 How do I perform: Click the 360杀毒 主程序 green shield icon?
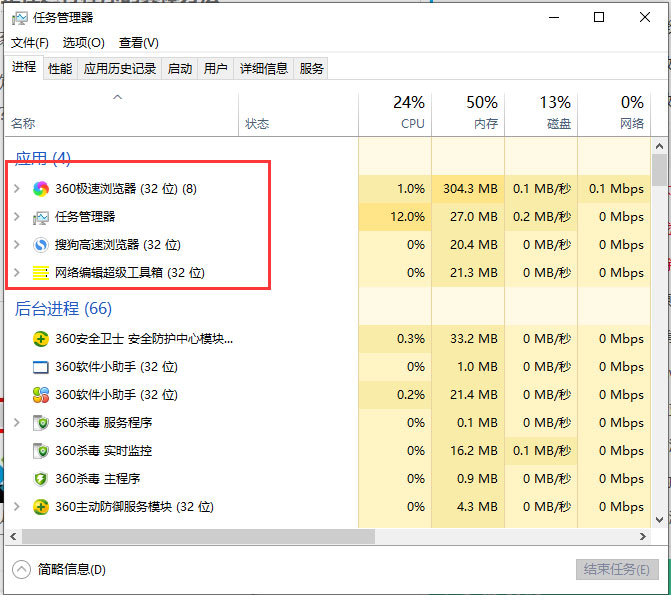coord(41,479)
